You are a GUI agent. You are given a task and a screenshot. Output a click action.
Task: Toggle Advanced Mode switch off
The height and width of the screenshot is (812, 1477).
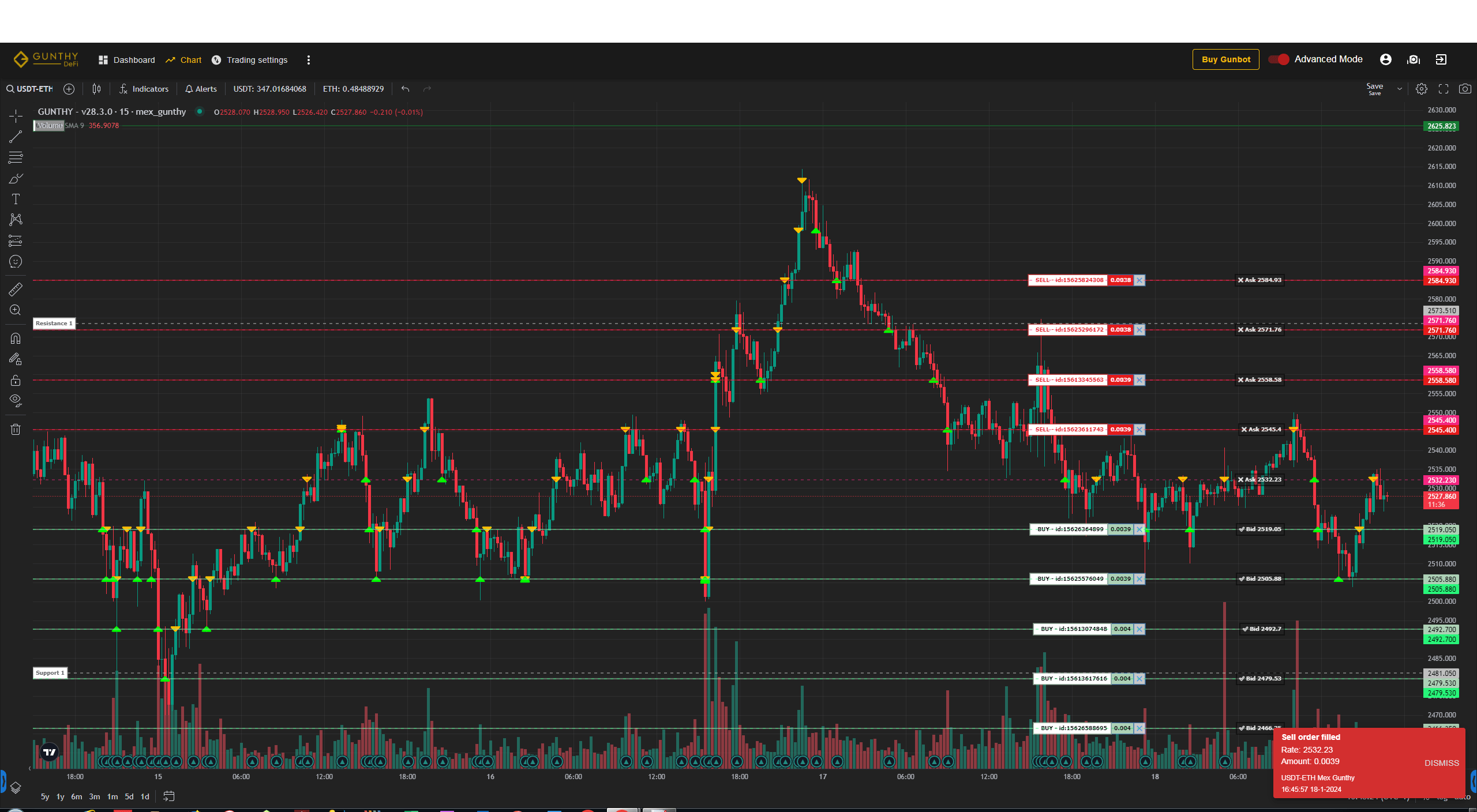coord(1279,59)
